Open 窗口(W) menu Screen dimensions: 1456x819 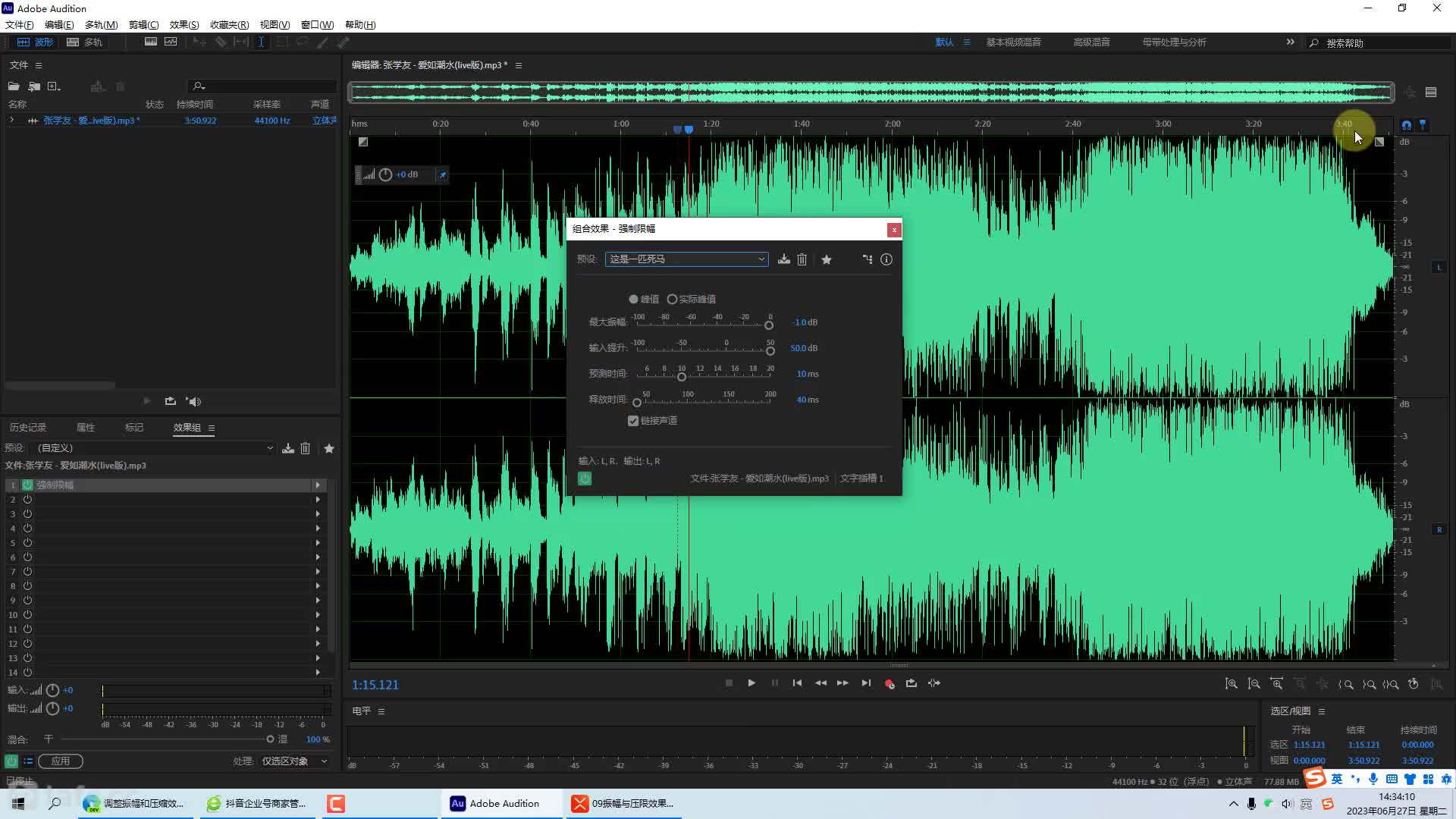click(317, 25)
